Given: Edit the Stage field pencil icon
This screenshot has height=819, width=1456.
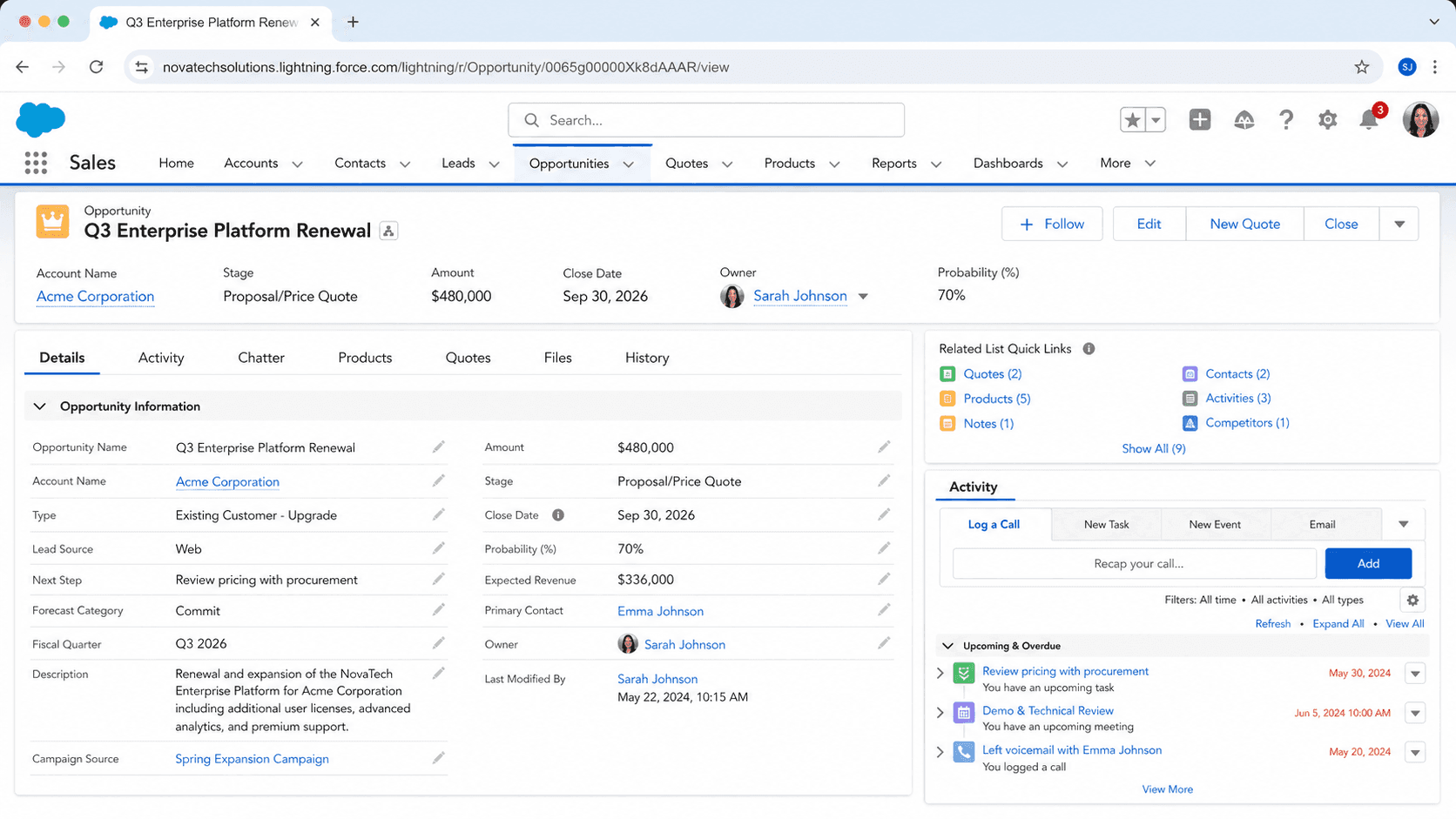Looking at the screenshot, I should (x=884, y=480).
